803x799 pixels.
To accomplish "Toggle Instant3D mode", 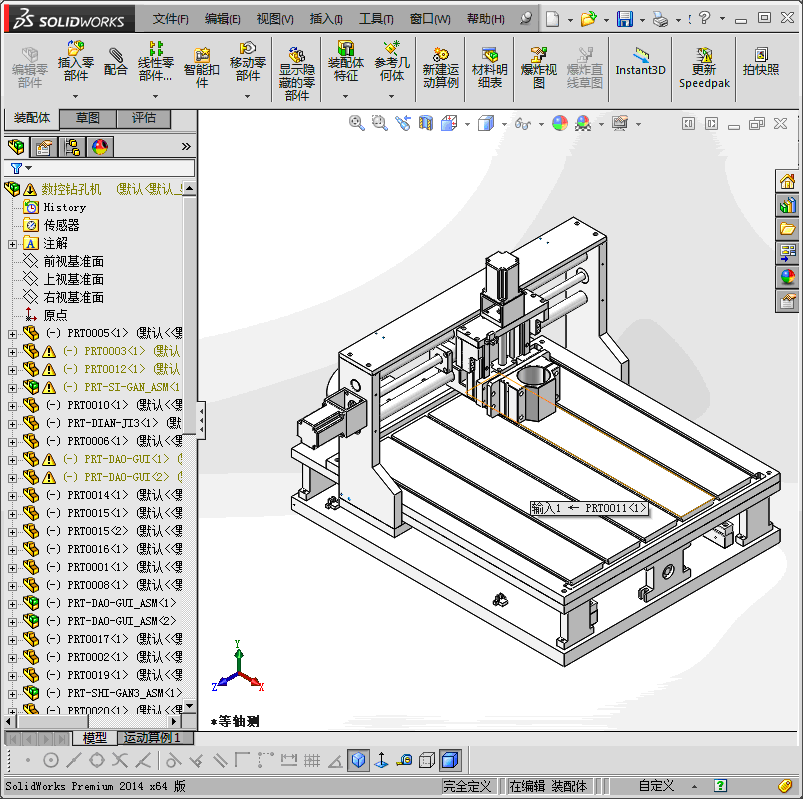I will point(640,61).
